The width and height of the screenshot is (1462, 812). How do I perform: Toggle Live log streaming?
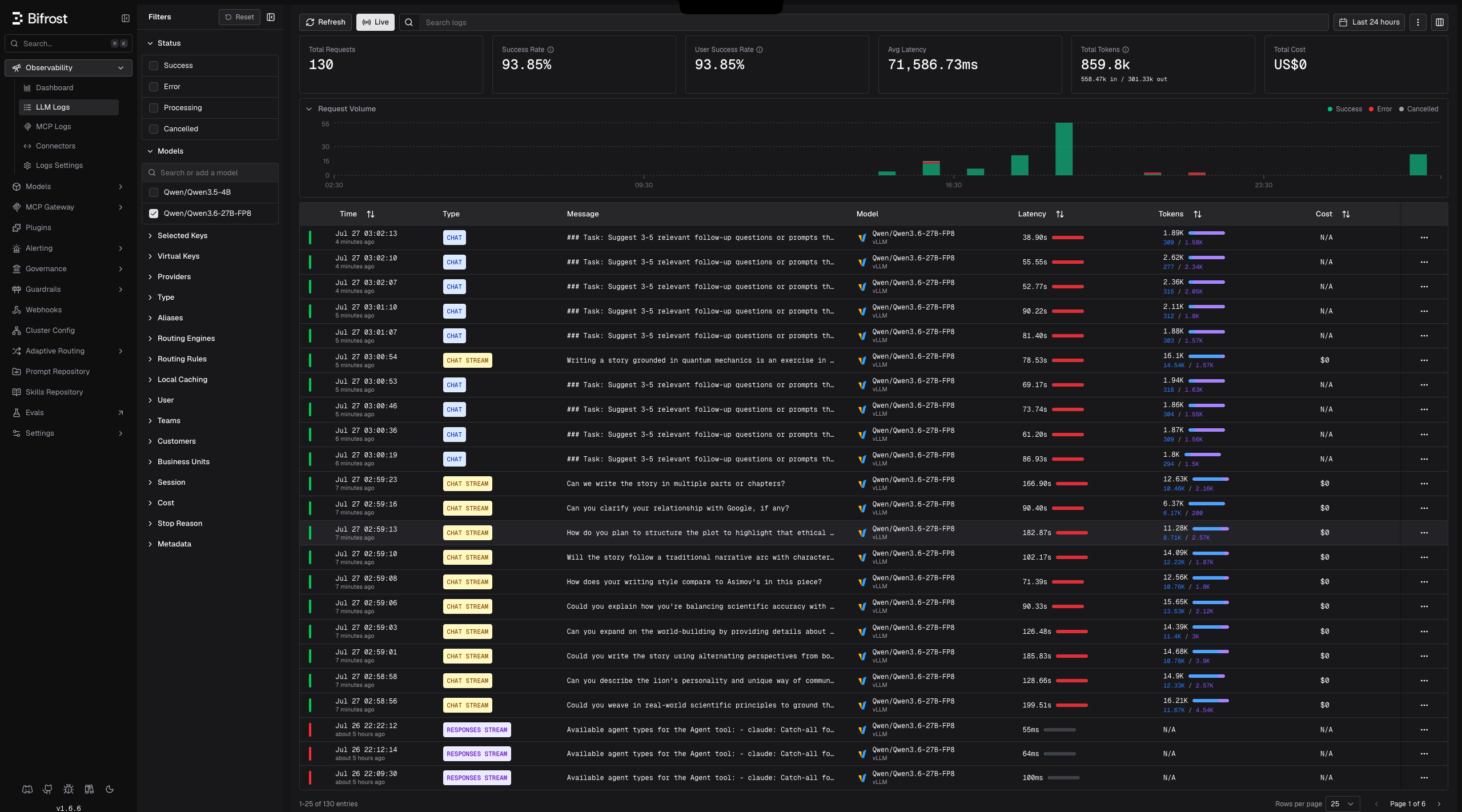pos(375,22)
